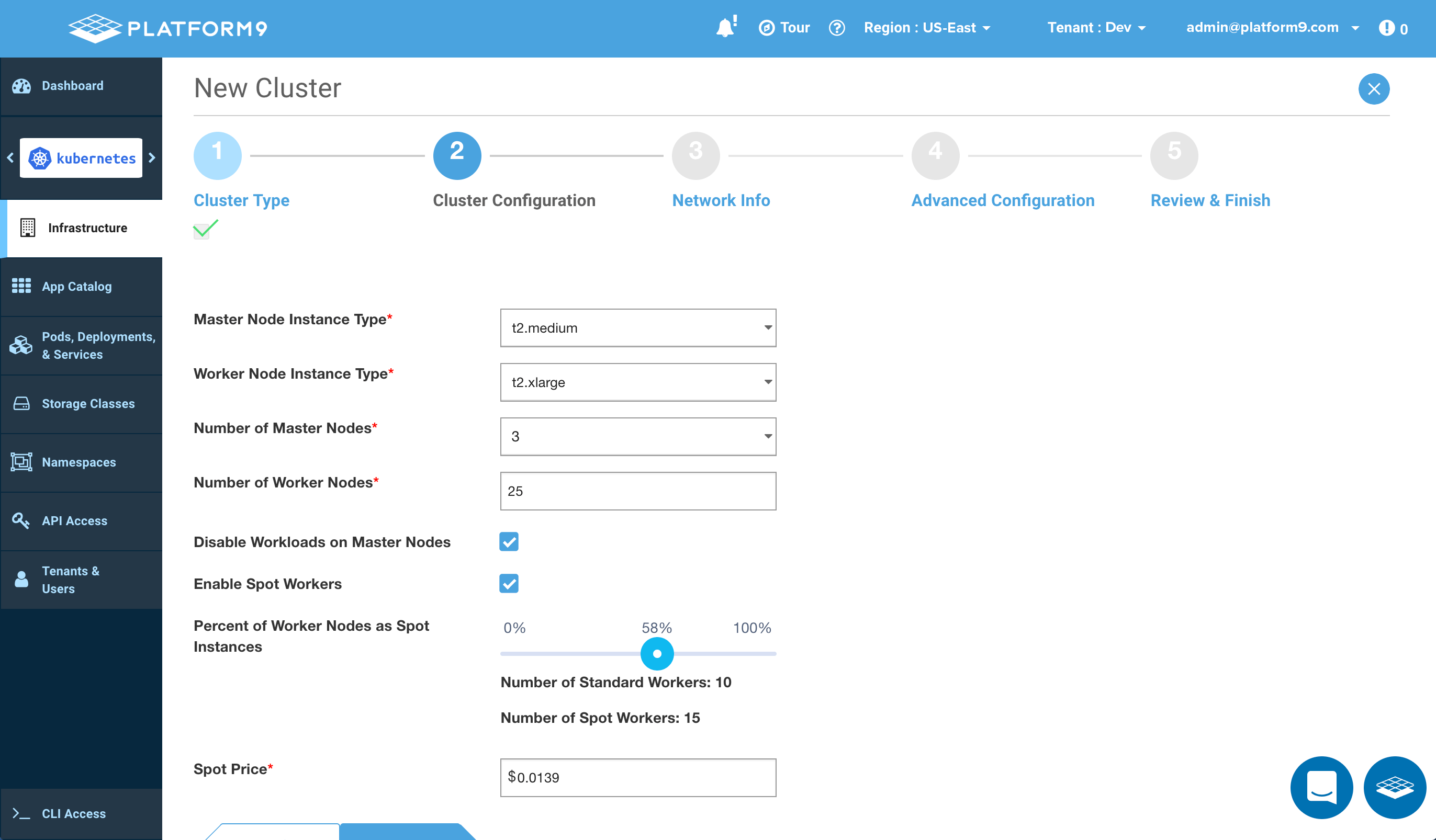The height and width of the screenshot is (840, 1436).
Task: Open Pods, Deployments, & Services
Action: click(82, 345)
